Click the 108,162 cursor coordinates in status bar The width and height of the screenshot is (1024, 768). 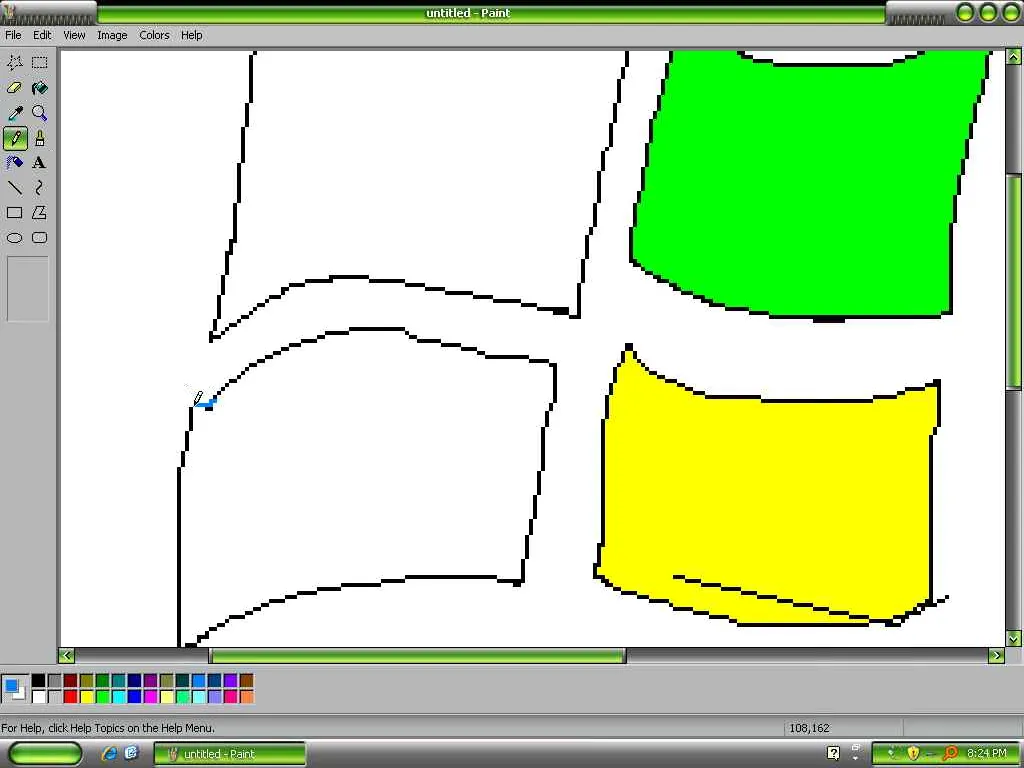click(x=809, y=728)
